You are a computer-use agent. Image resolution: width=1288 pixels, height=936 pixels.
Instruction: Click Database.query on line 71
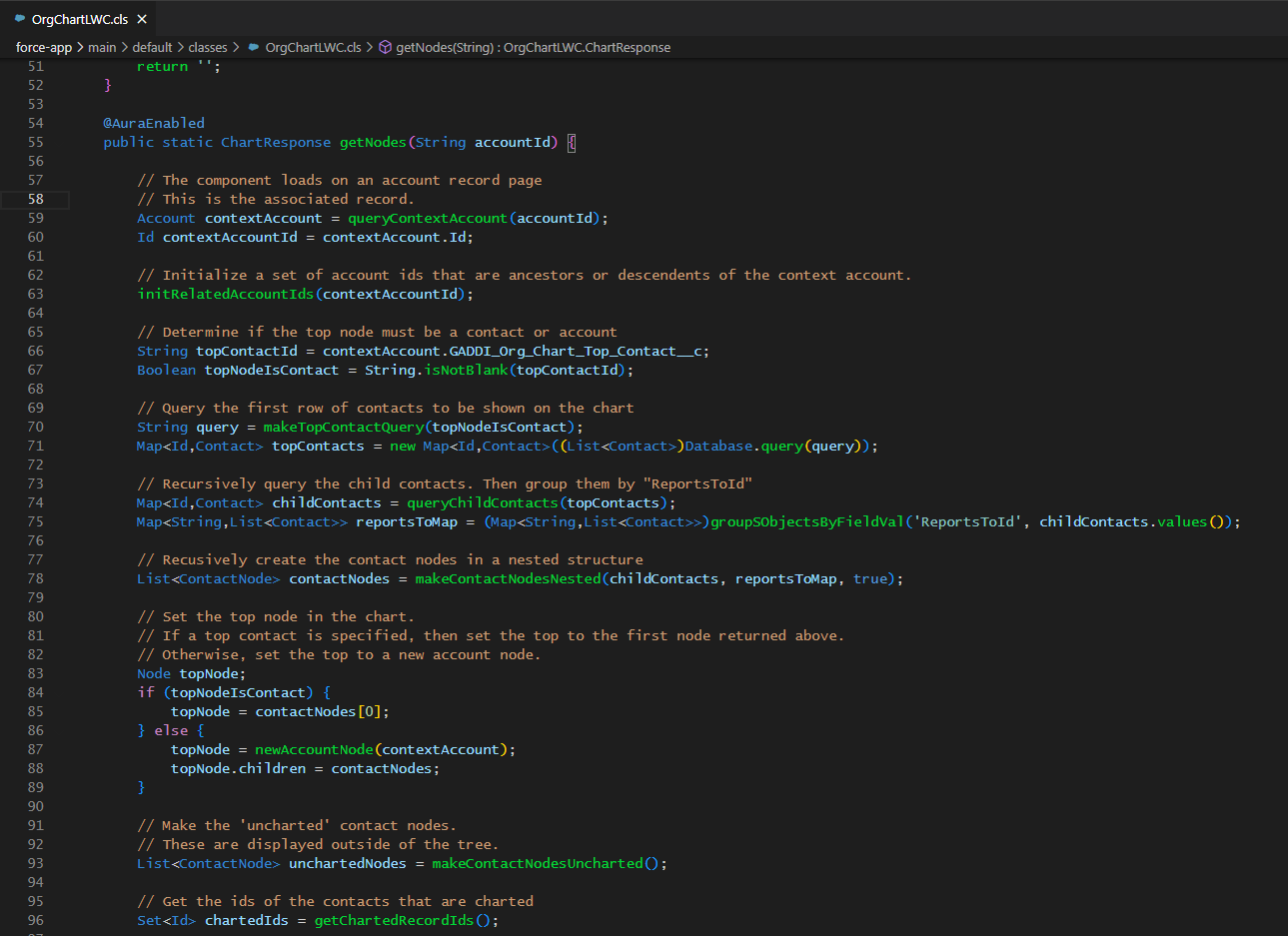coord(743,446)
